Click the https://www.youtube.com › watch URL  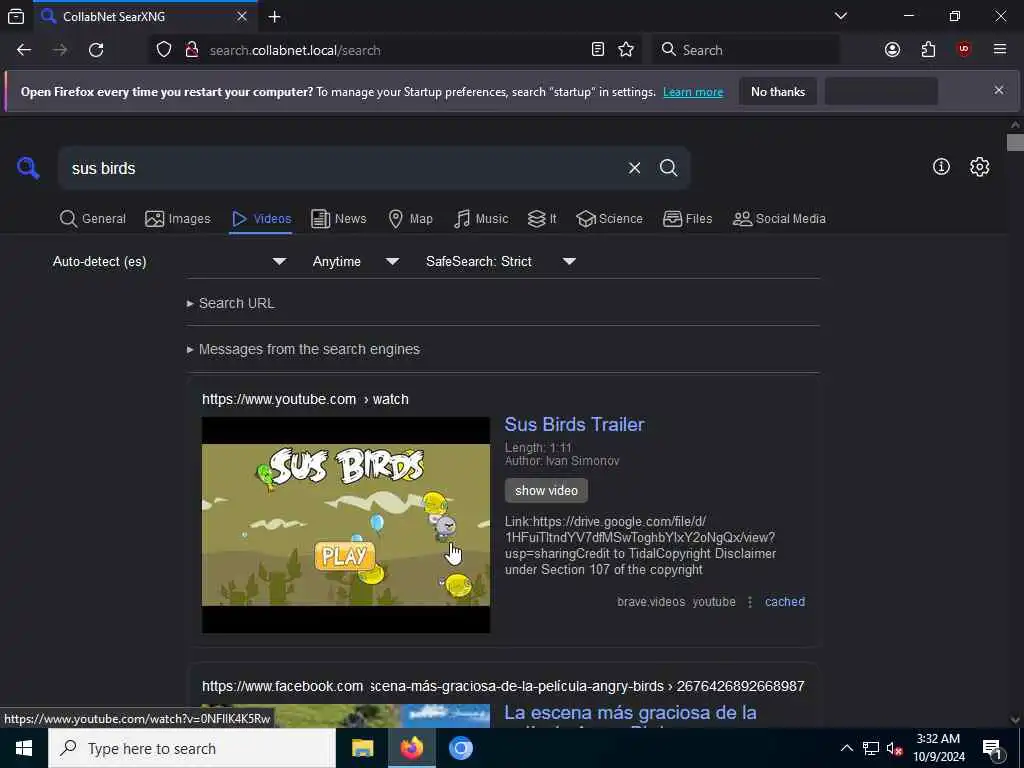coord(305,399)
